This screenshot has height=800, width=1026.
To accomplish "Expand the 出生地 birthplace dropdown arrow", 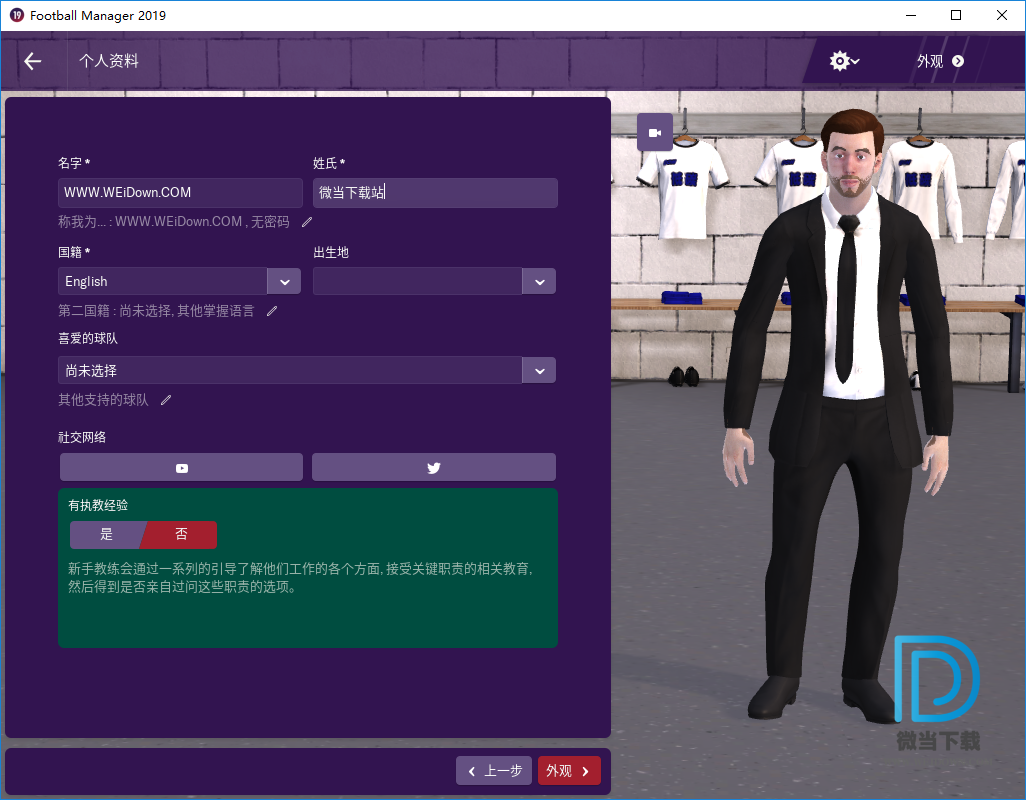I will pos(540,282).
